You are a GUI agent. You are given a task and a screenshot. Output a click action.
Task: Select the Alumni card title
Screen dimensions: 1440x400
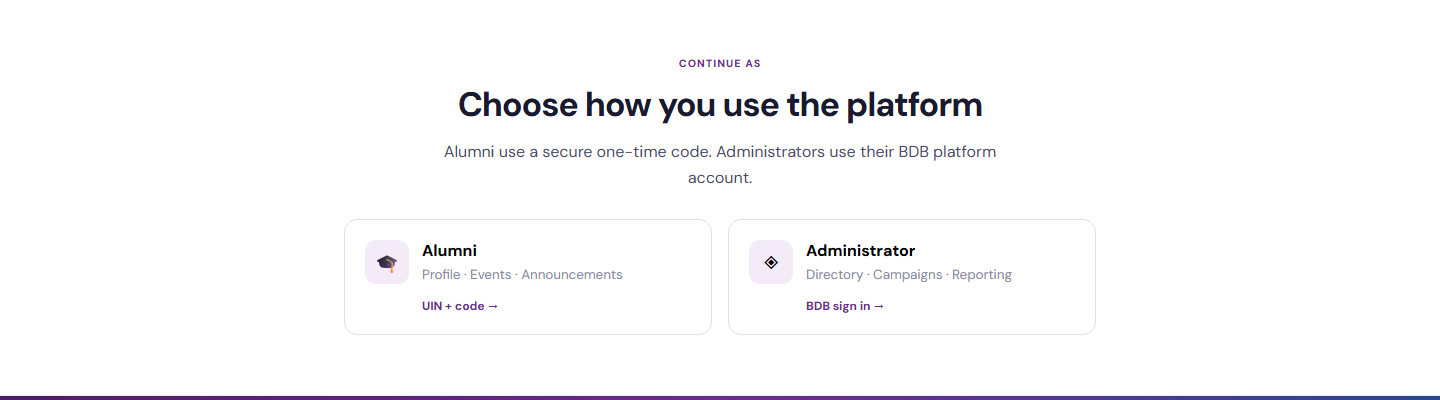449,251
